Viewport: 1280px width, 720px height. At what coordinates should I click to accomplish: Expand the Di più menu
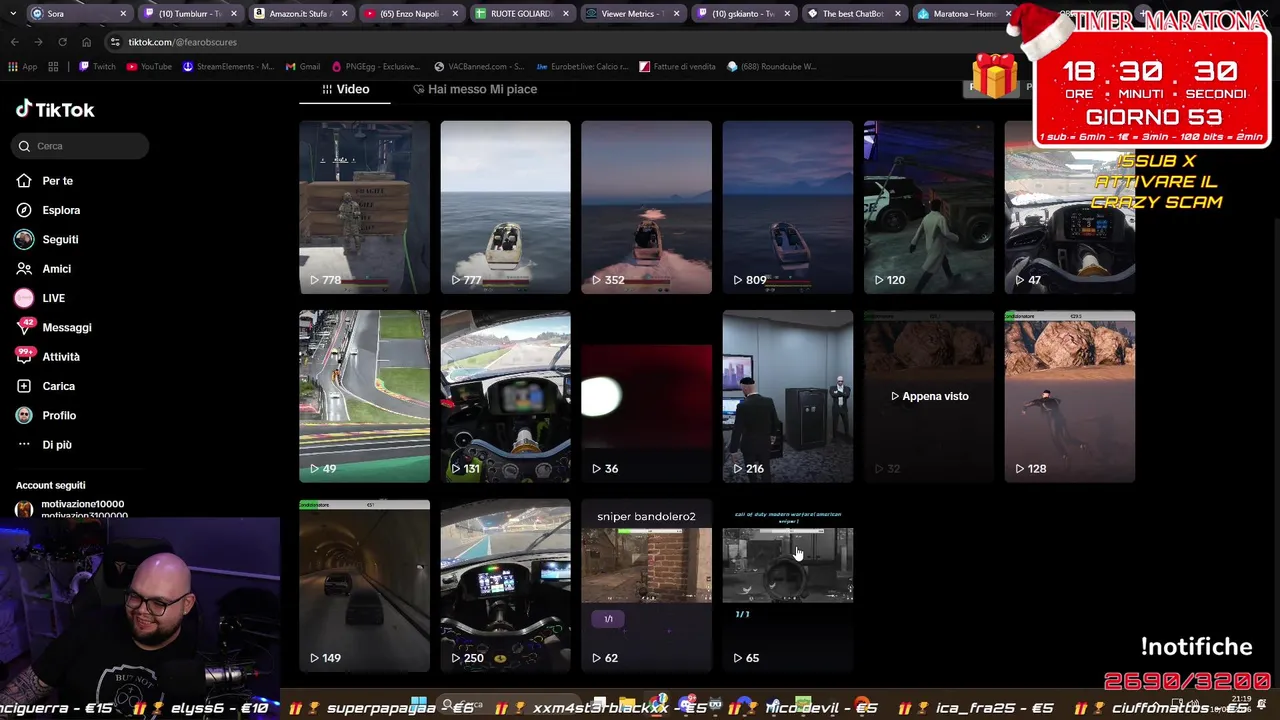coord(57,444)
